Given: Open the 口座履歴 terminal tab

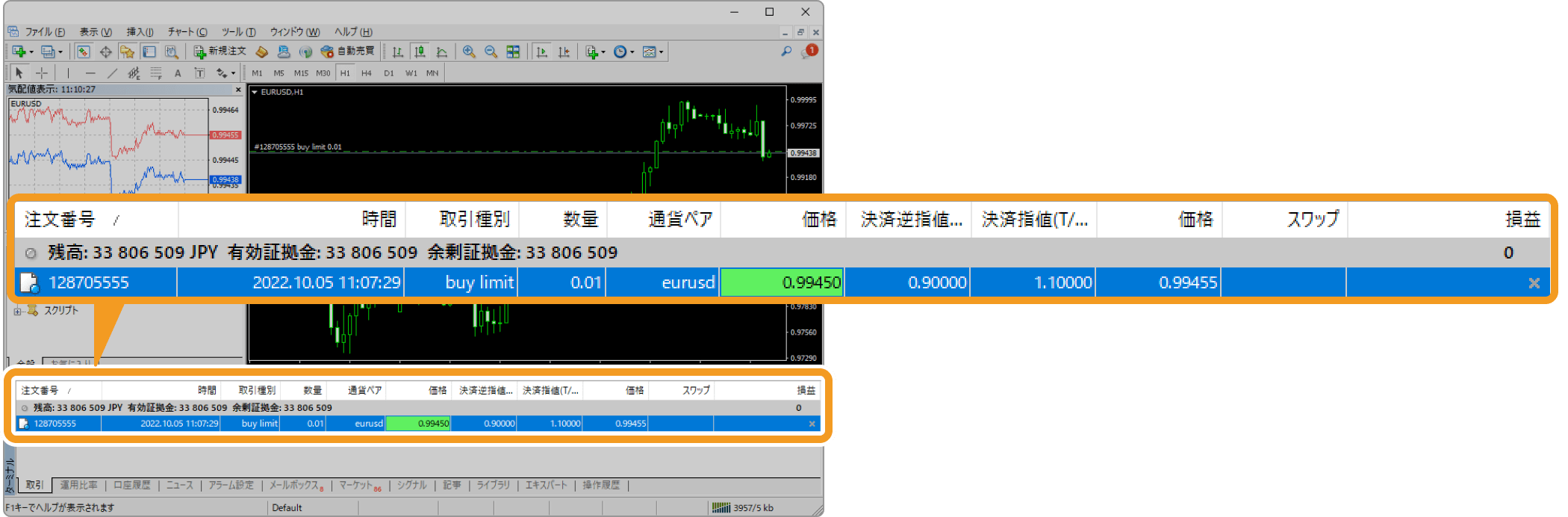Looking at the screenshot, I should click(132, 485).
